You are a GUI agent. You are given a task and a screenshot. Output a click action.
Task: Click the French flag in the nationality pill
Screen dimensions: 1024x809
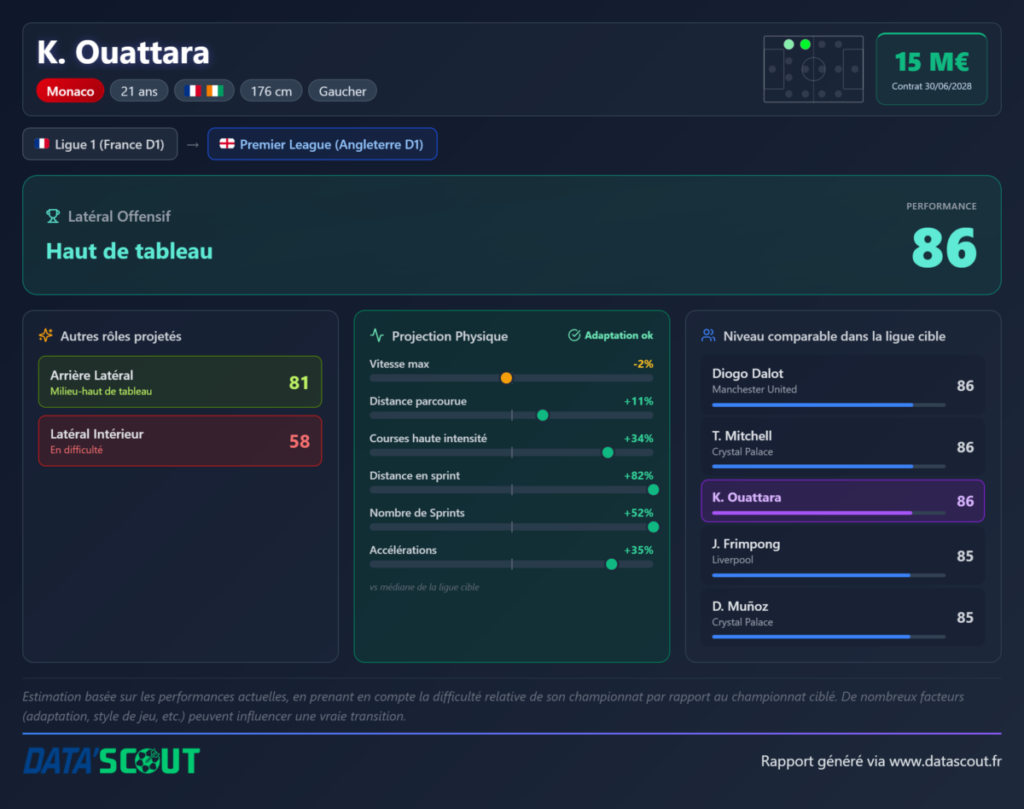coord(193,91)
